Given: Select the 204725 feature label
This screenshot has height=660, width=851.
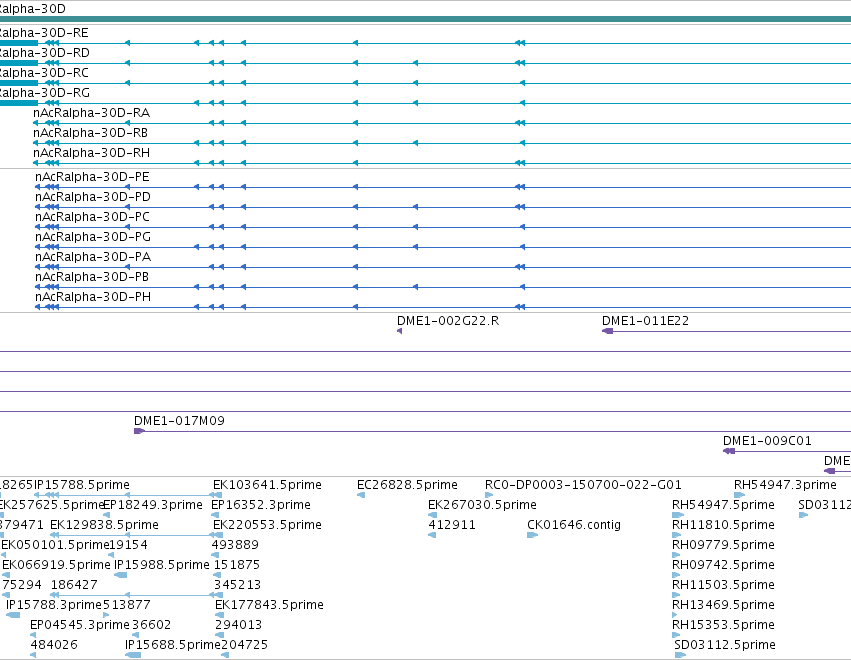Looking at the screenshot, I should point(244,645).
